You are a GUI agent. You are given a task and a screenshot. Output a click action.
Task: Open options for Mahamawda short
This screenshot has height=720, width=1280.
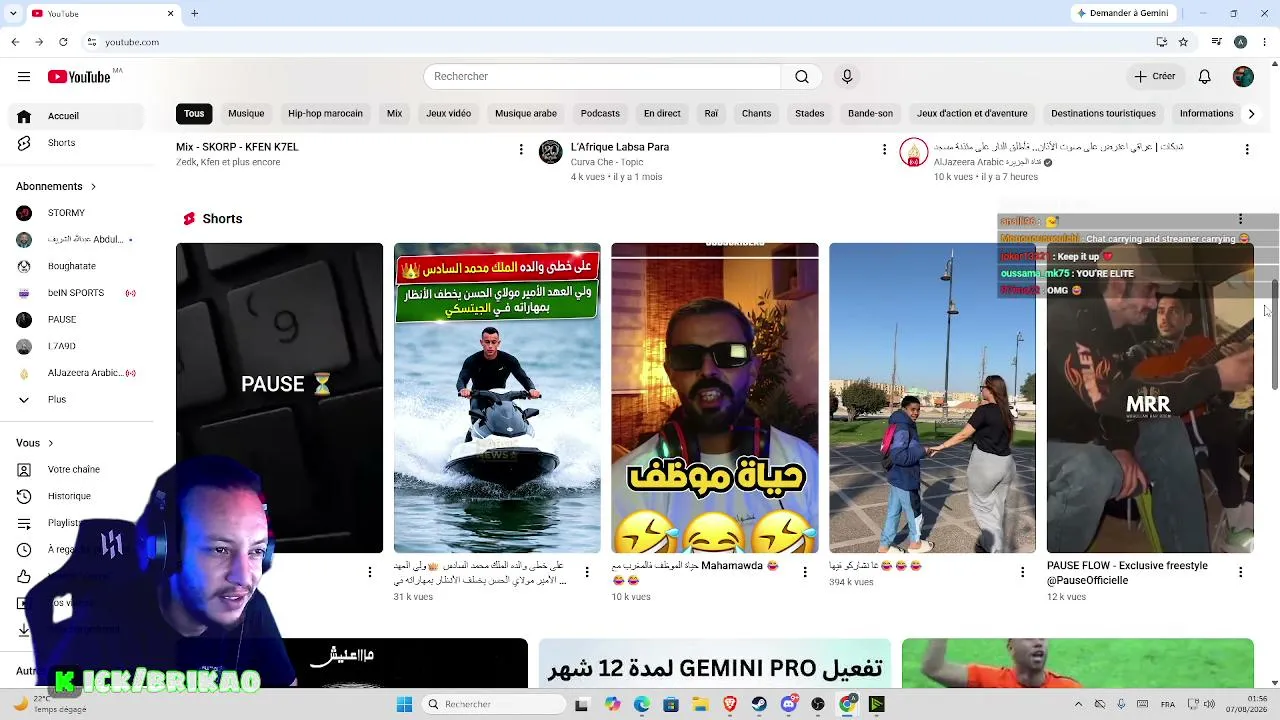(x=805, y=572)
